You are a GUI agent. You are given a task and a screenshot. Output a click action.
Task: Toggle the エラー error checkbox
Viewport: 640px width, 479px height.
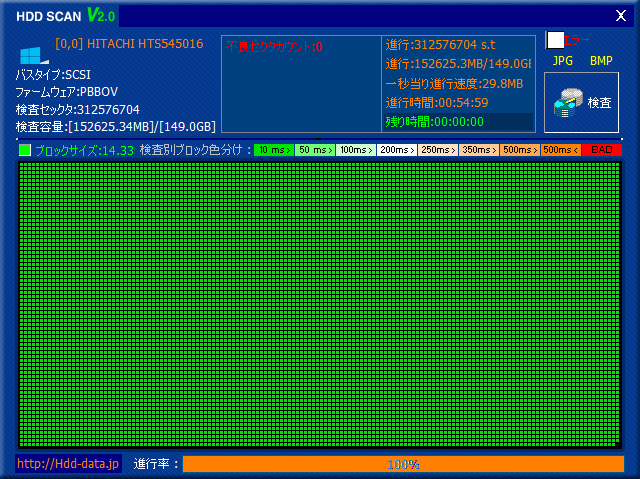[556, 40]
